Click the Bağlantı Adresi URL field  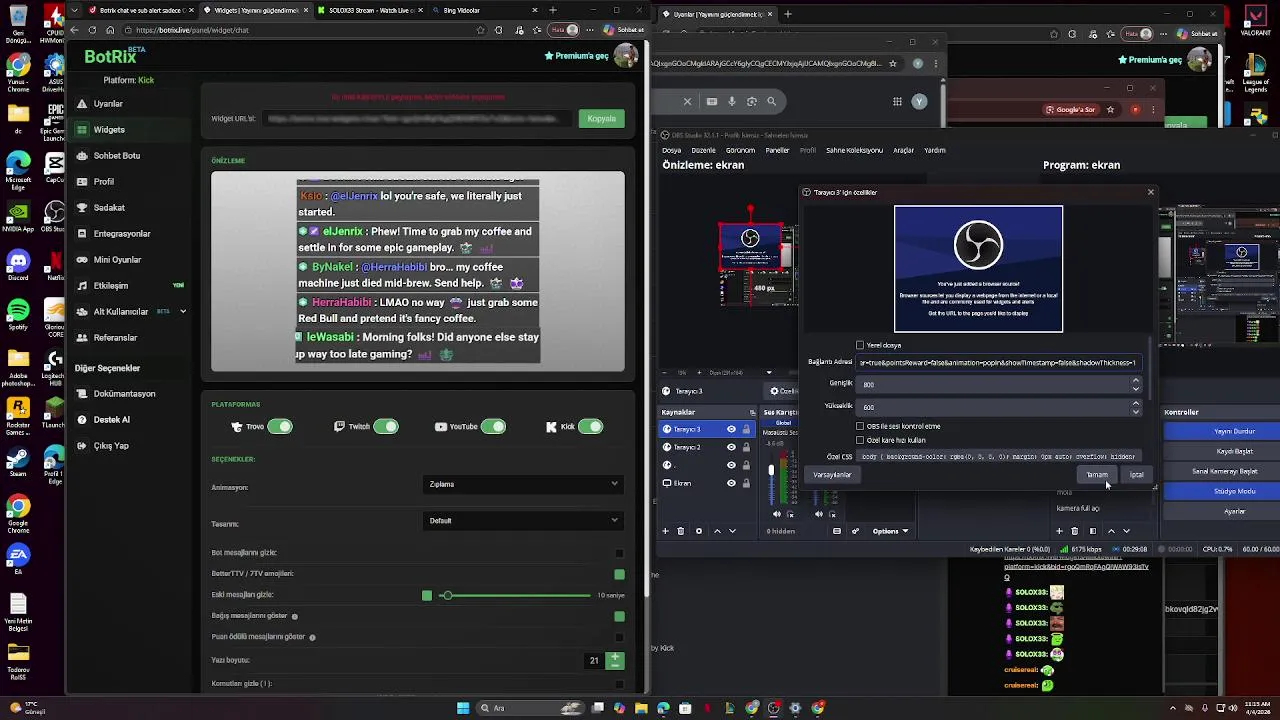(997, 362)
